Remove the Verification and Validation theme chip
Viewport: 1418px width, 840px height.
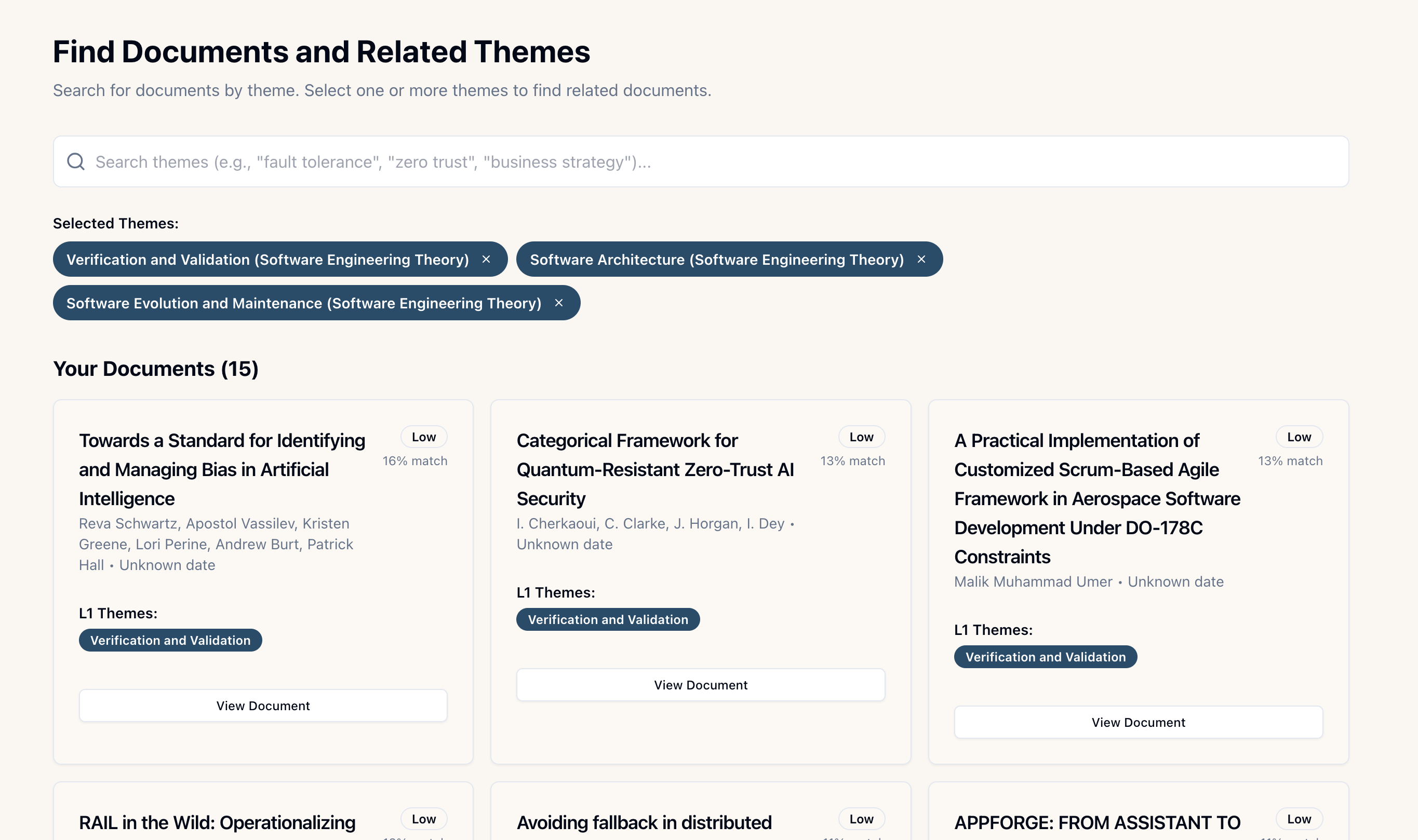(487, 259)
